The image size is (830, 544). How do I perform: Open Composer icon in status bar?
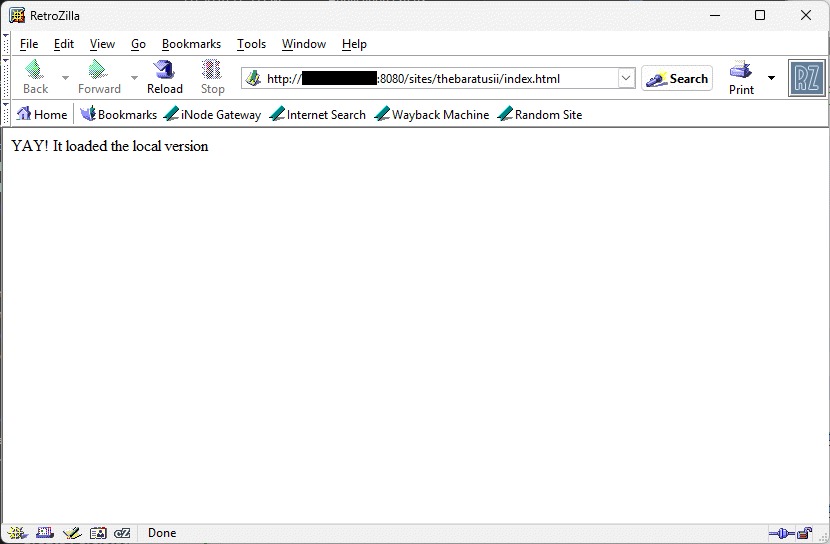coord(72,533)
